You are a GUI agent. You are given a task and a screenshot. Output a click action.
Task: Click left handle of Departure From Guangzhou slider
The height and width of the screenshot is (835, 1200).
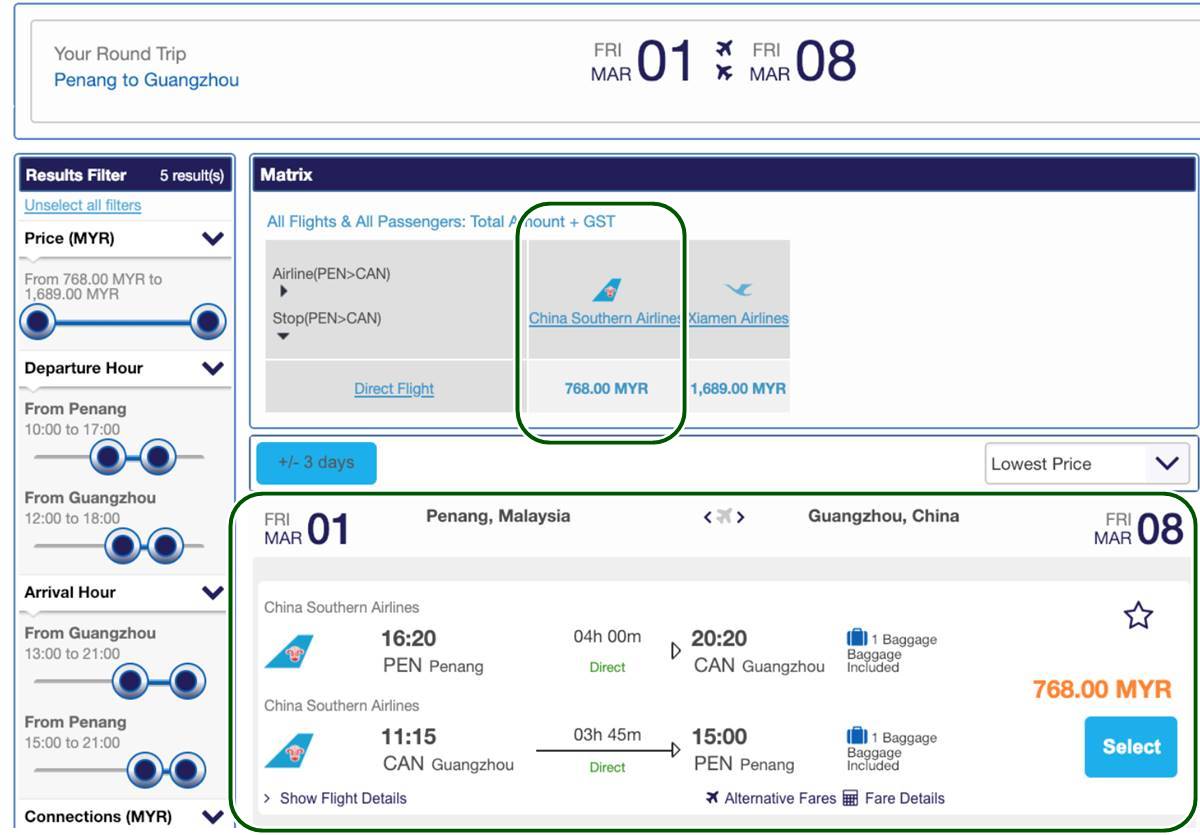tap(124, 547)
